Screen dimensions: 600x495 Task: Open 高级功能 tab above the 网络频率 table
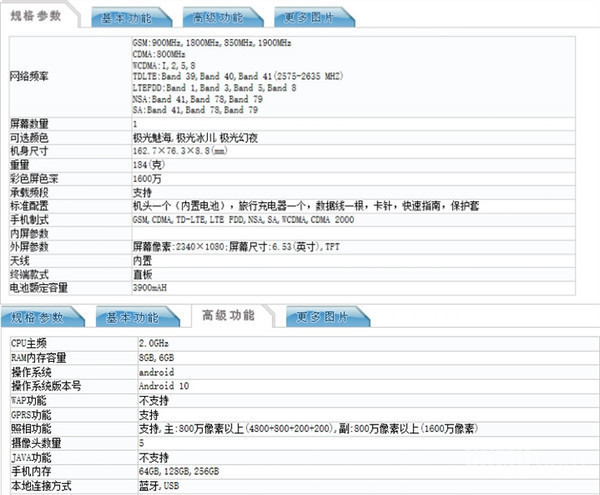222,18
